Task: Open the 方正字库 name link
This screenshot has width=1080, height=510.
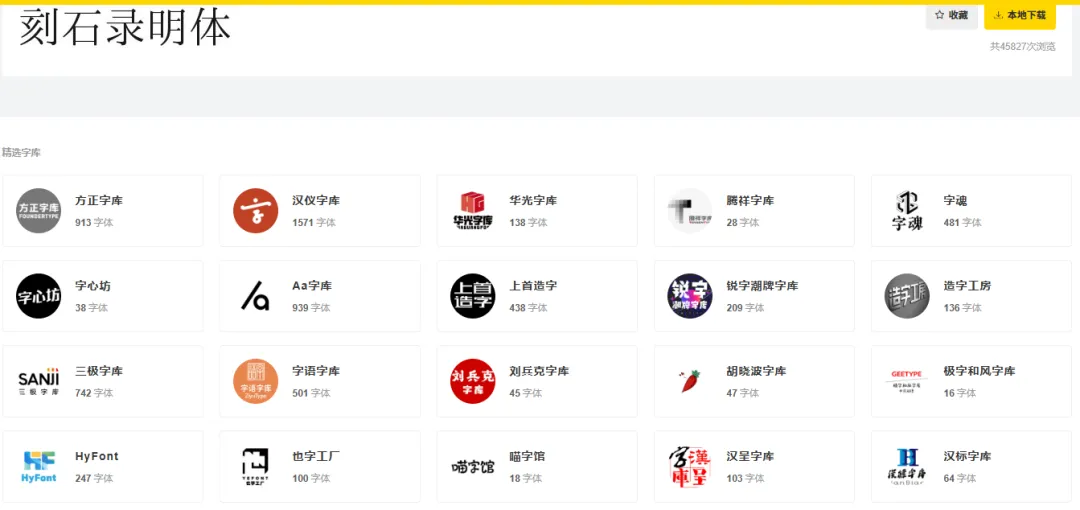Action: pyautogui.click(x=99, y=201)
